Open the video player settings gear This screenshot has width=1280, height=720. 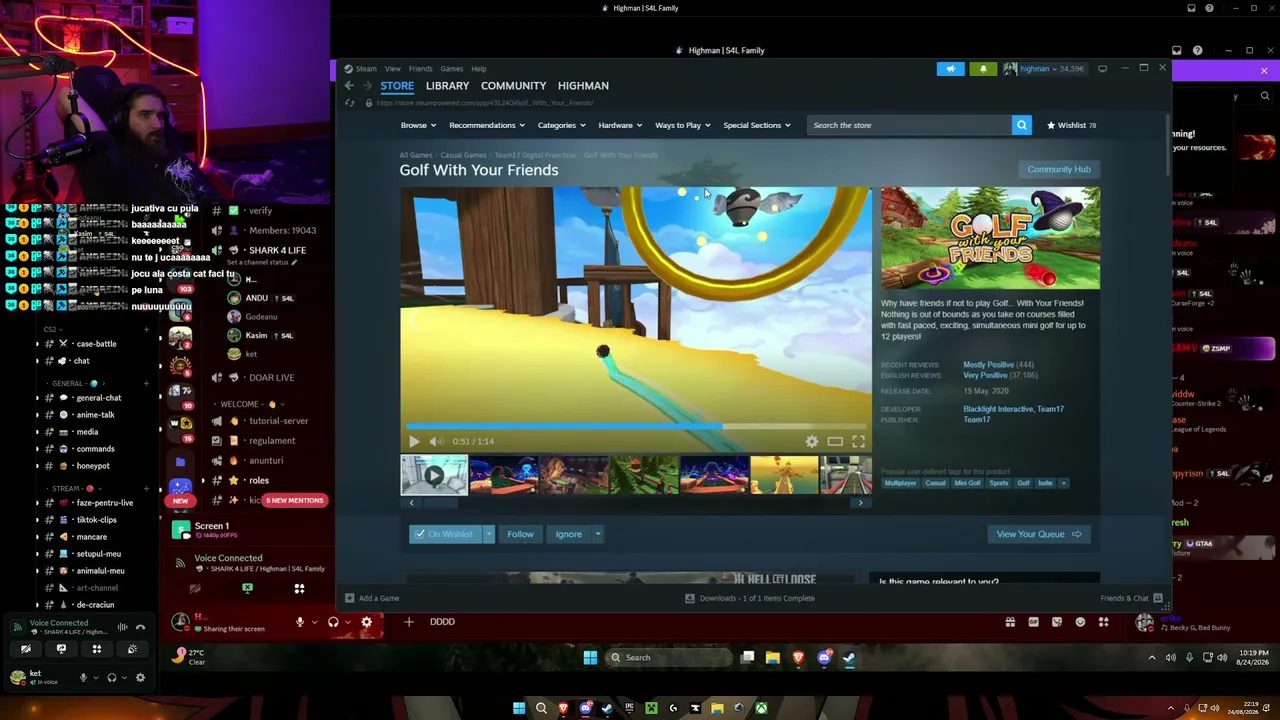[x=812, y=441]
